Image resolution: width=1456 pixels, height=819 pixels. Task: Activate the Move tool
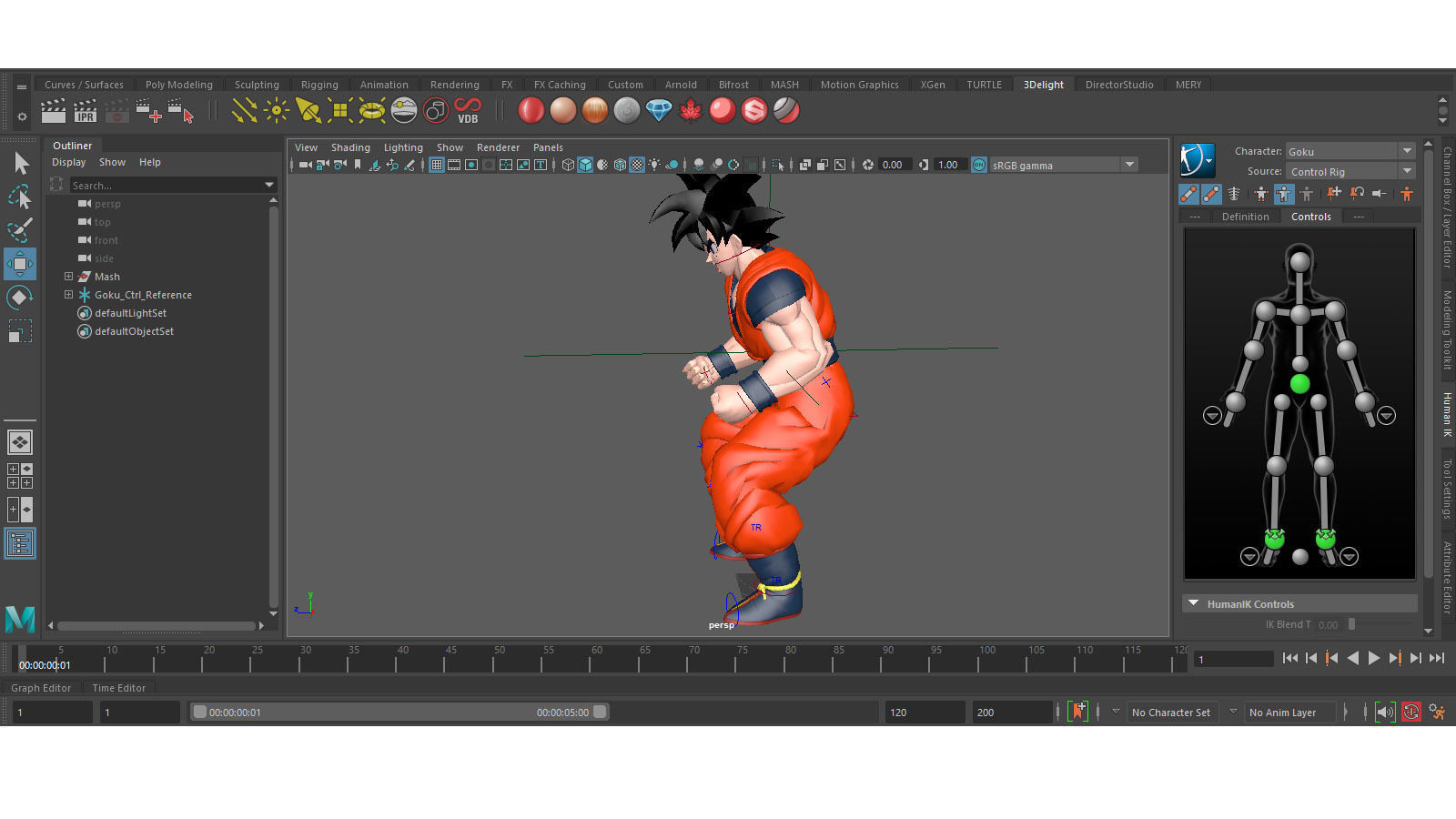point(20,264)
